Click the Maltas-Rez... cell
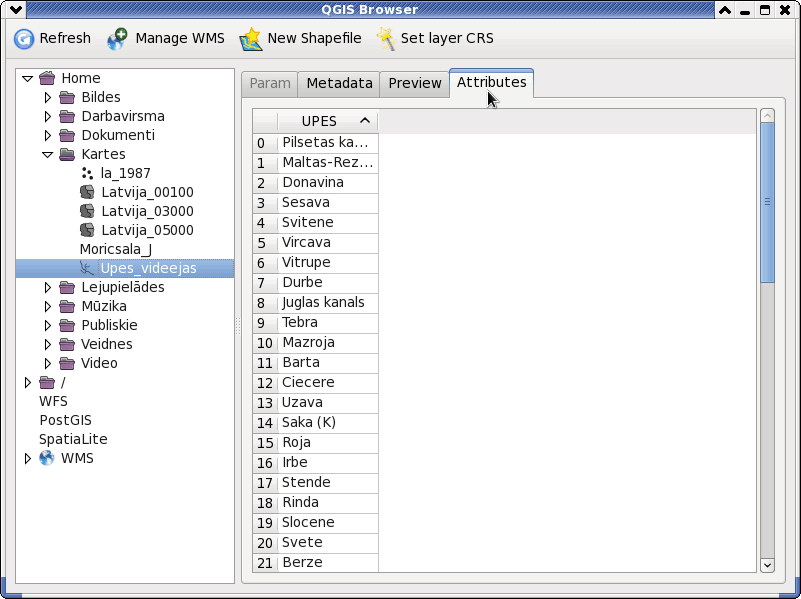The height and width of the screenshot is (599, 801). point(328,163)
